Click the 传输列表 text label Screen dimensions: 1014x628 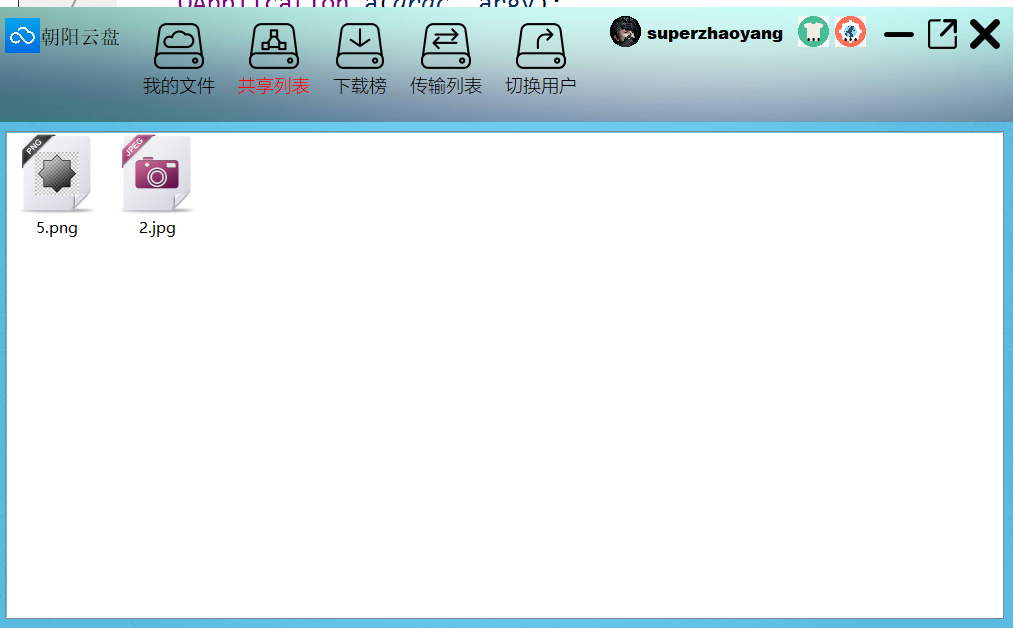coord(446,86)
